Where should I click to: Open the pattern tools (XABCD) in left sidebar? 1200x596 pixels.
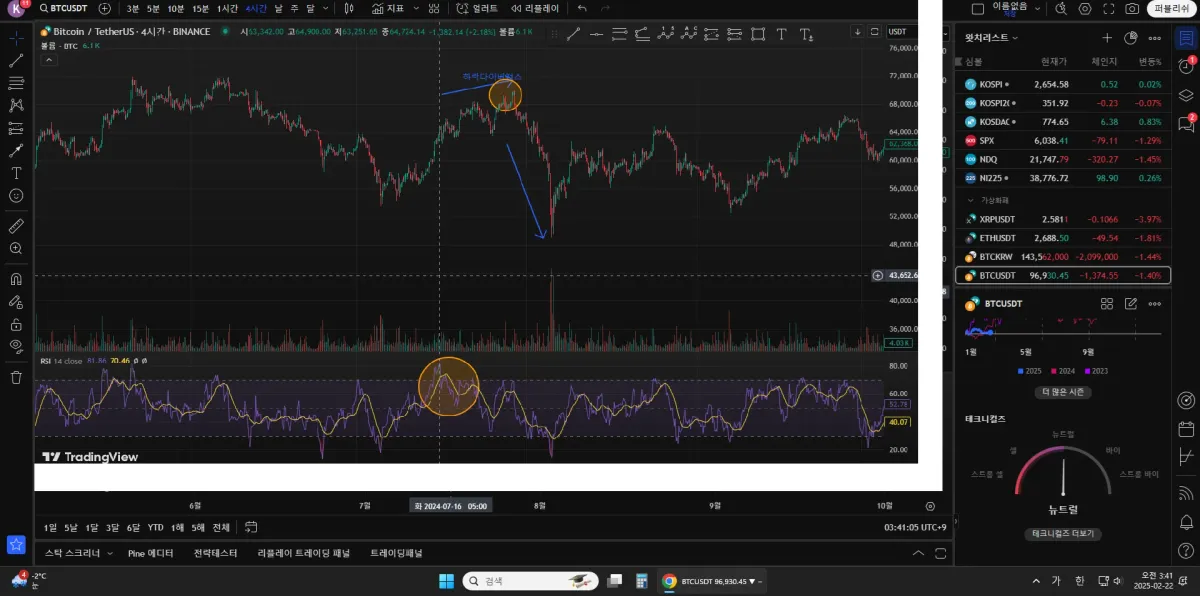[x=16, y=105]
